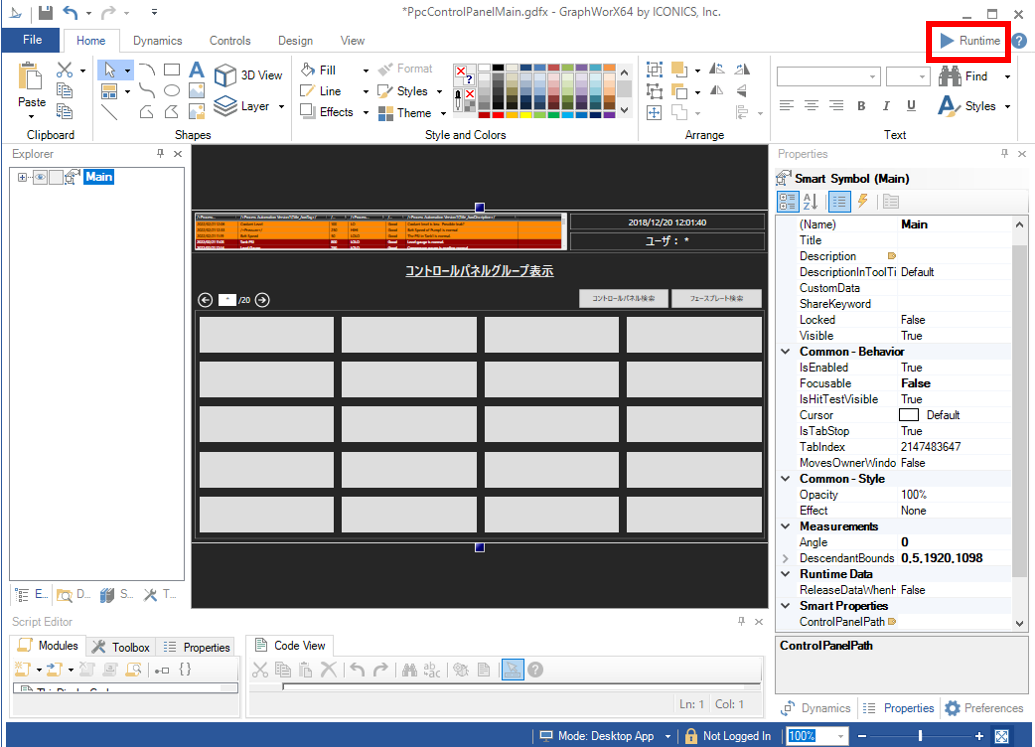The image size is (1035, 747).
Task: Select the straight Line drawing tool
Action: [108, 112]
